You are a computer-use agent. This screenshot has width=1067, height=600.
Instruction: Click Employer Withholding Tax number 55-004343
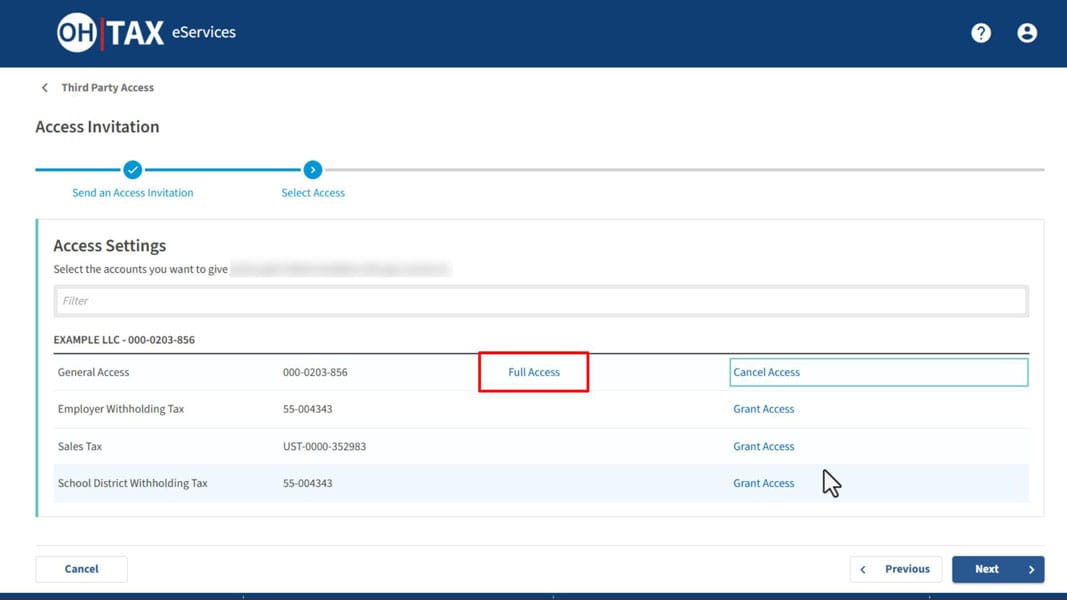click(x=308, y=409)
